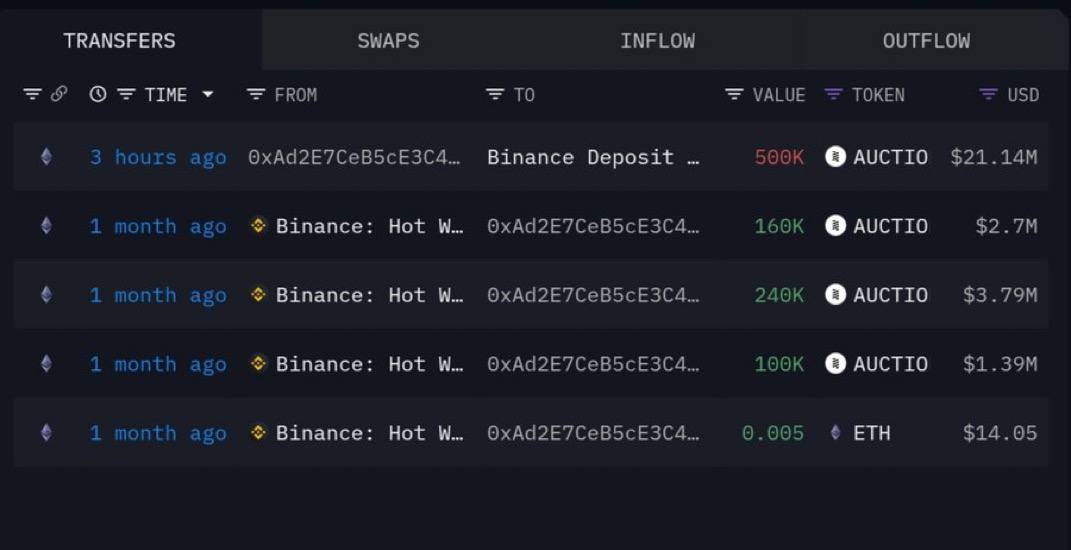Screen dimensions: 1071x550
Task: Open the Binance Deposit address link
Action: coord(593,158)
